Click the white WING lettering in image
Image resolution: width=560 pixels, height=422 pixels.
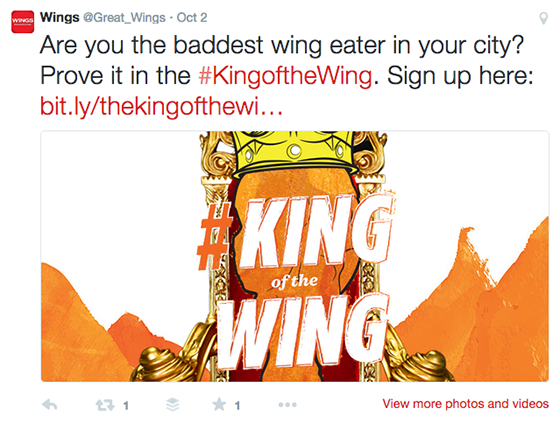tap(304, 330)
